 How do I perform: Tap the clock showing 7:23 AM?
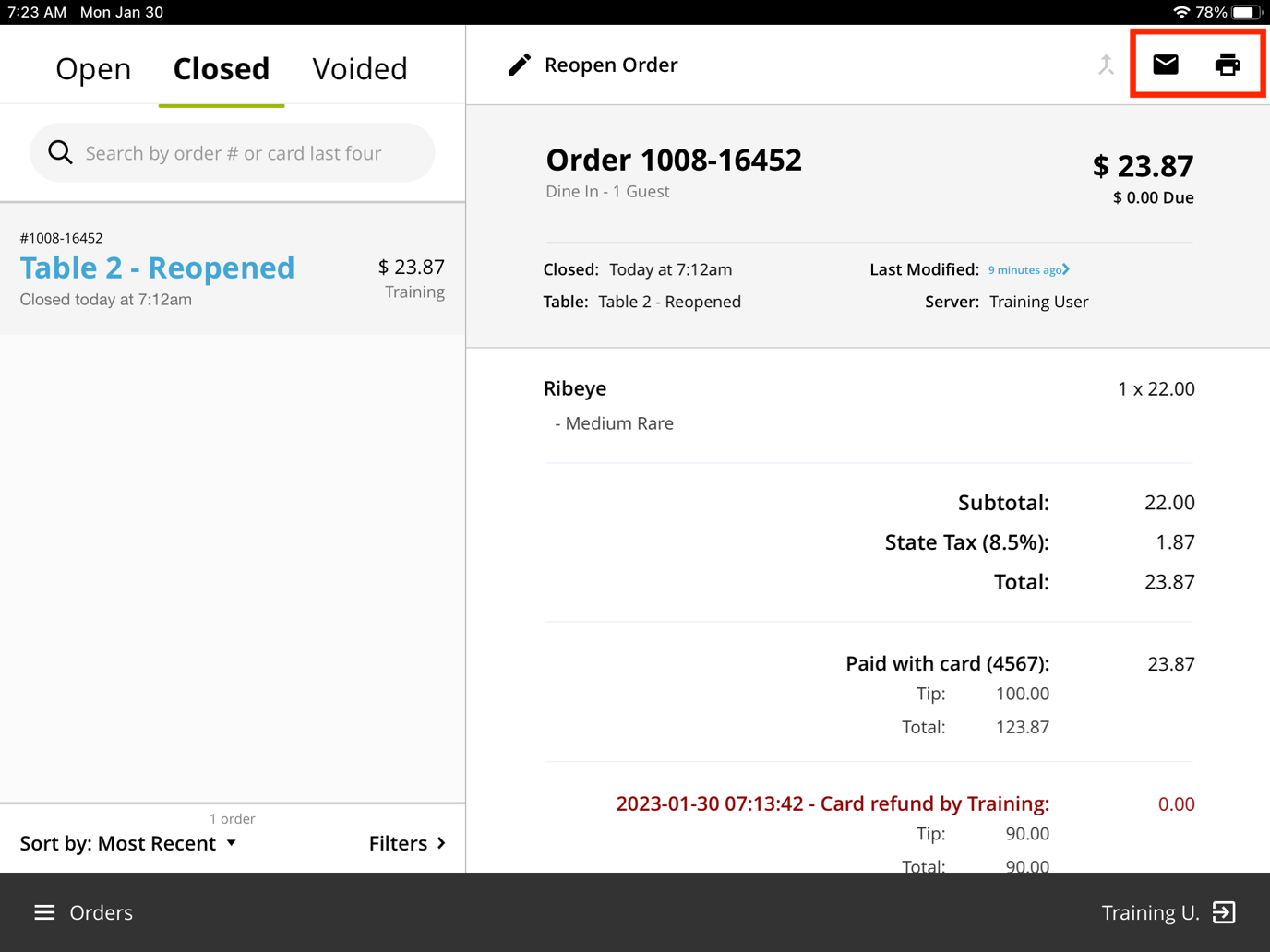click(x=37, y=12)
